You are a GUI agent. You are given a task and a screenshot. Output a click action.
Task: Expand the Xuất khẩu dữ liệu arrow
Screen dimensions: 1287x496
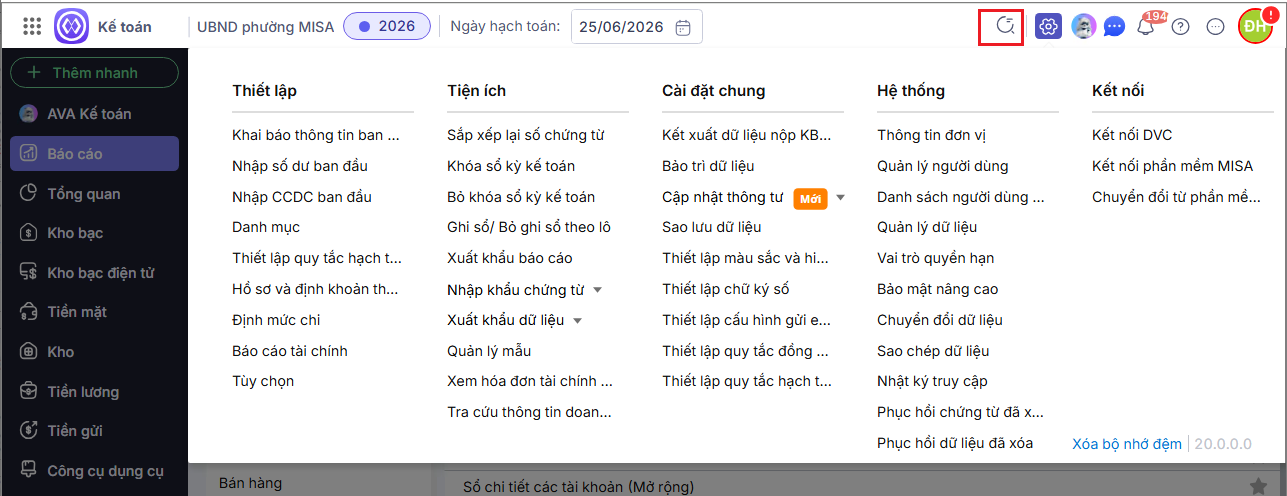(x=578, y=321)
